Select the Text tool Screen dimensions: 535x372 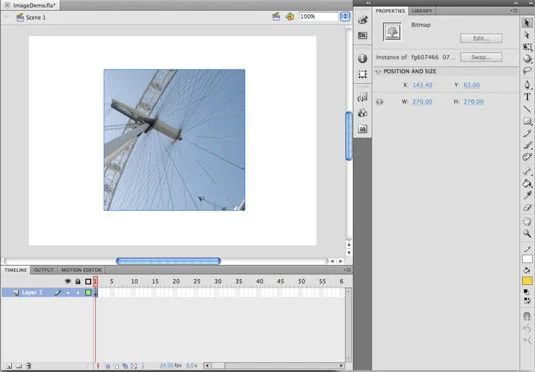(x=527, y=97)
